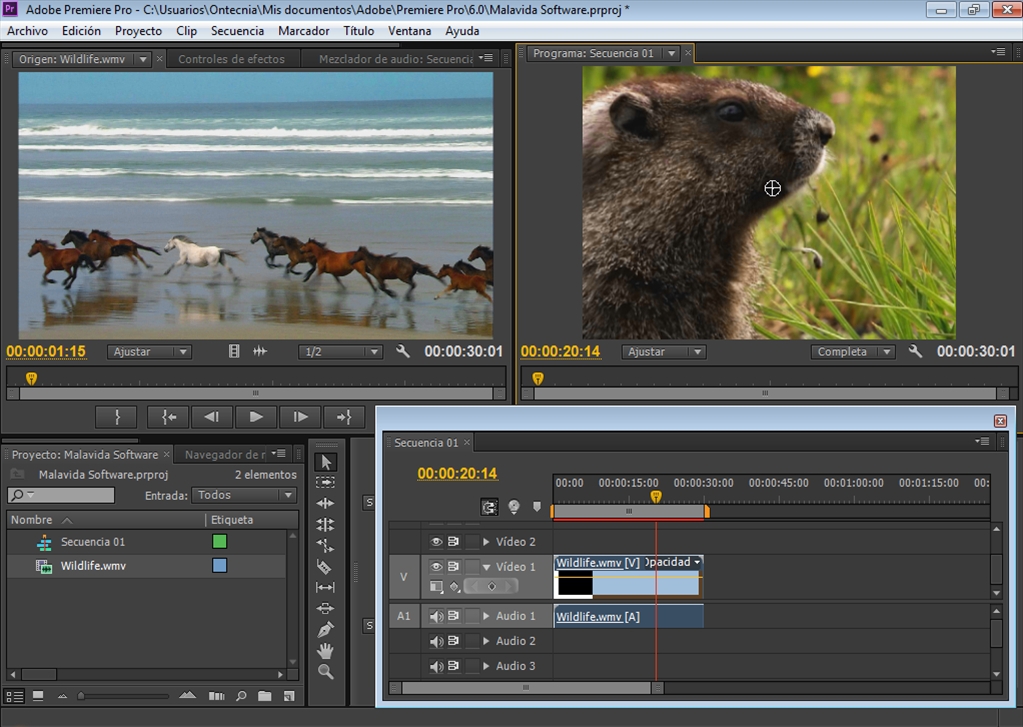Screen dimensions: 1023x727
Task: Collapse the Video 1 track
Action: point(486,567)
